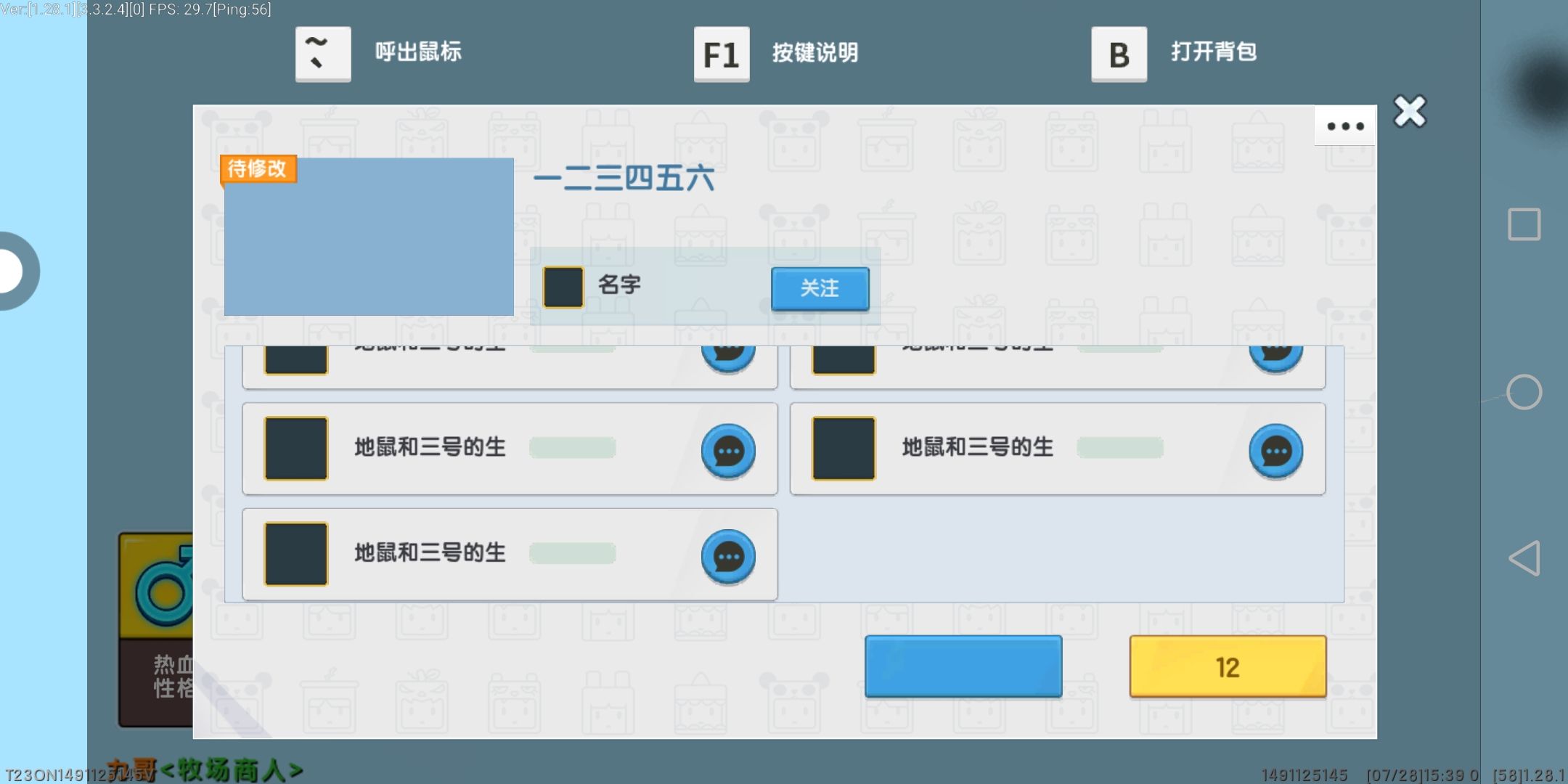The width and height of the screenshot is (1568, 784).
Task: Select avatar in the bottom list row
Action: click(296, 554)
